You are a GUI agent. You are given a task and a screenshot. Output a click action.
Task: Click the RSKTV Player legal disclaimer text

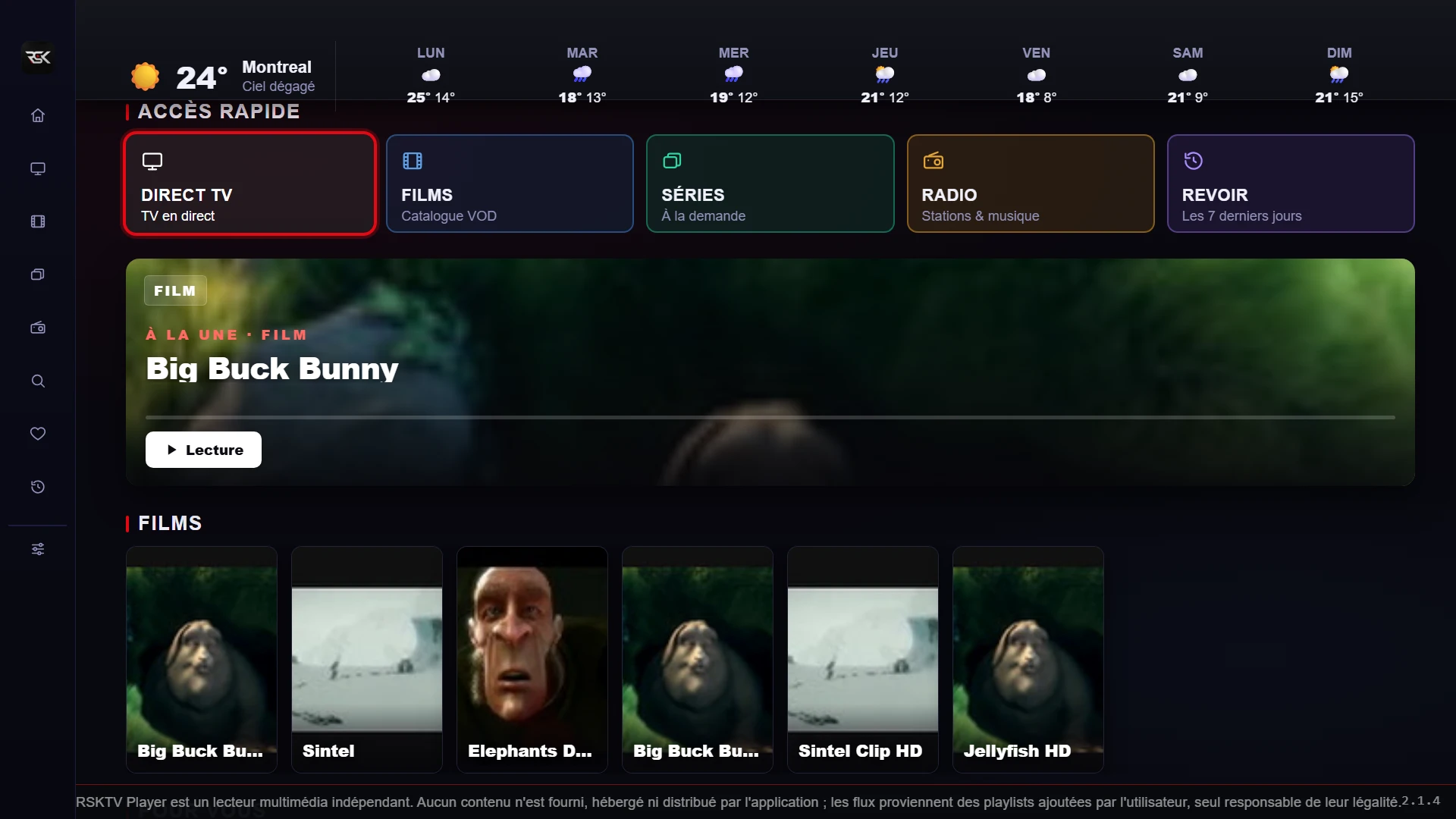point(738,802)
